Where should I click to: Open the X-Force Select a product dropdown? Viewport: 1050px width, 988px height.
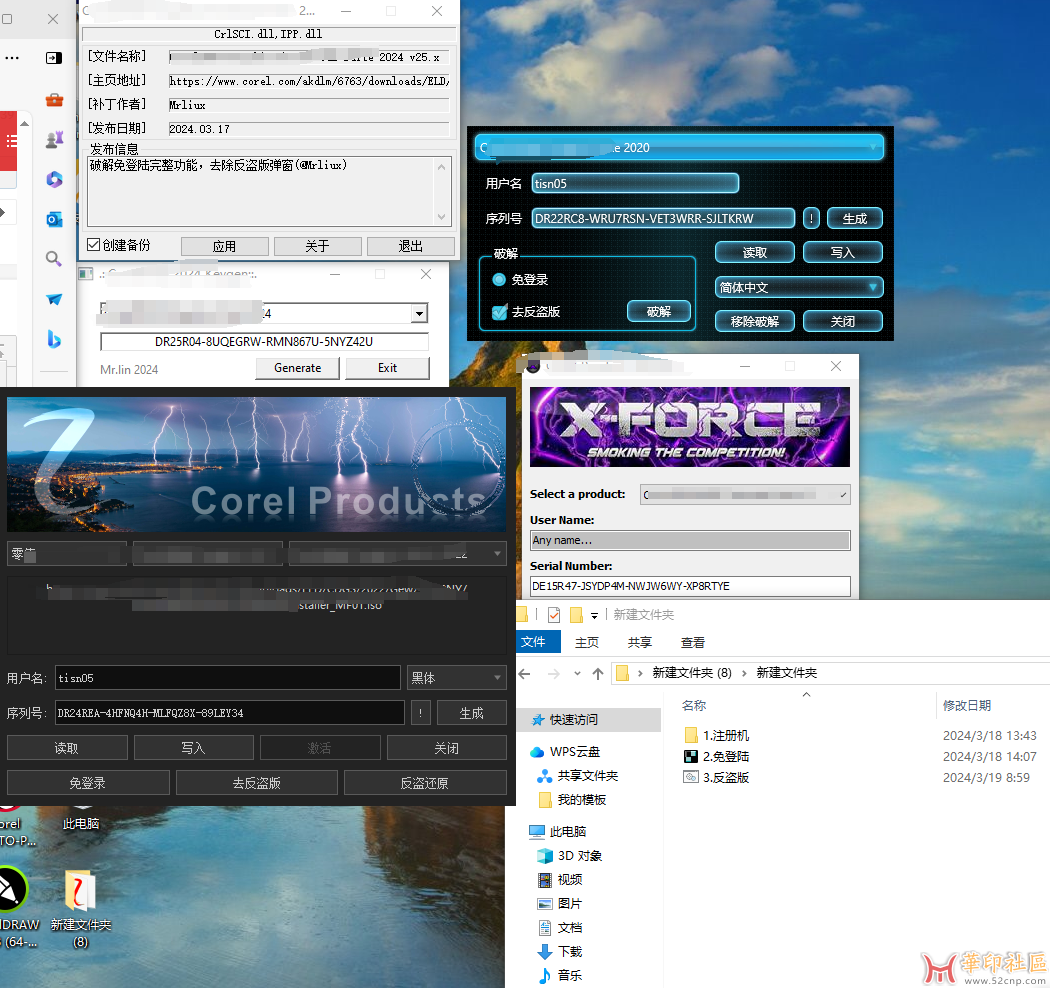745,494
